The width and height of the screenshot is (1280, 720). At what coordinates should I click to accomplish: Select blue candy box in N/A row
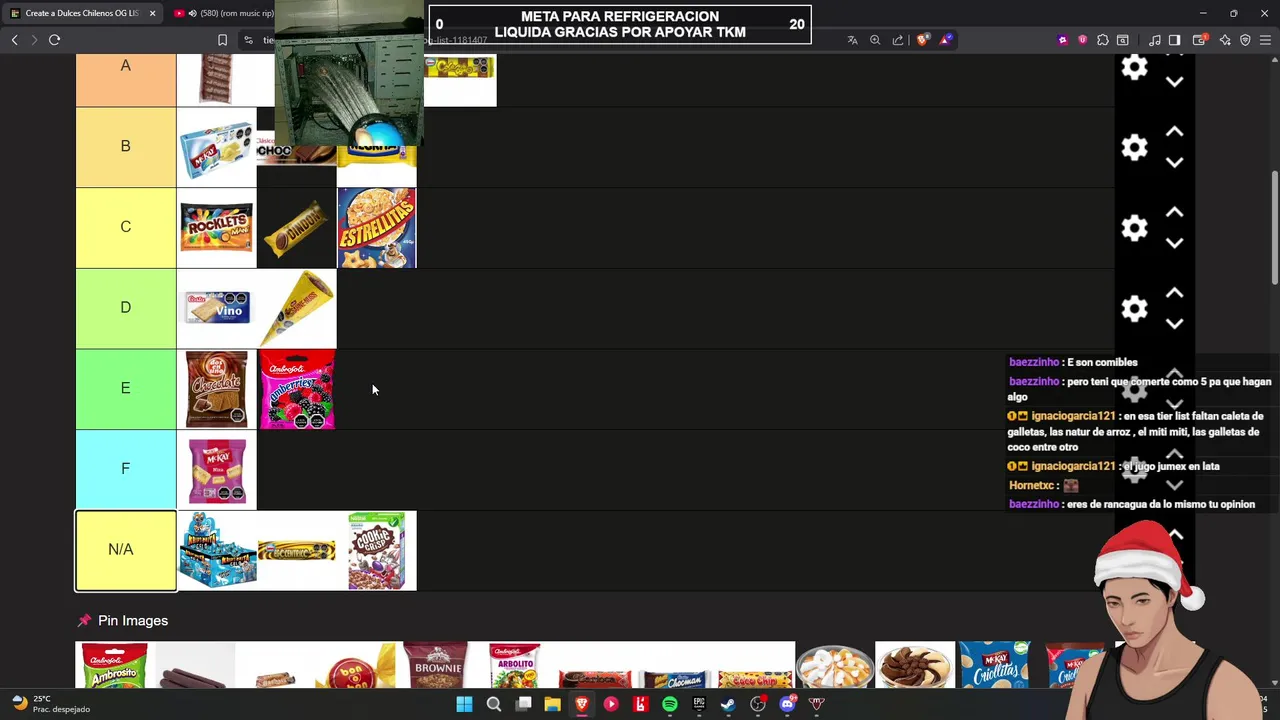pyautogui.click(x=216, y=550)
